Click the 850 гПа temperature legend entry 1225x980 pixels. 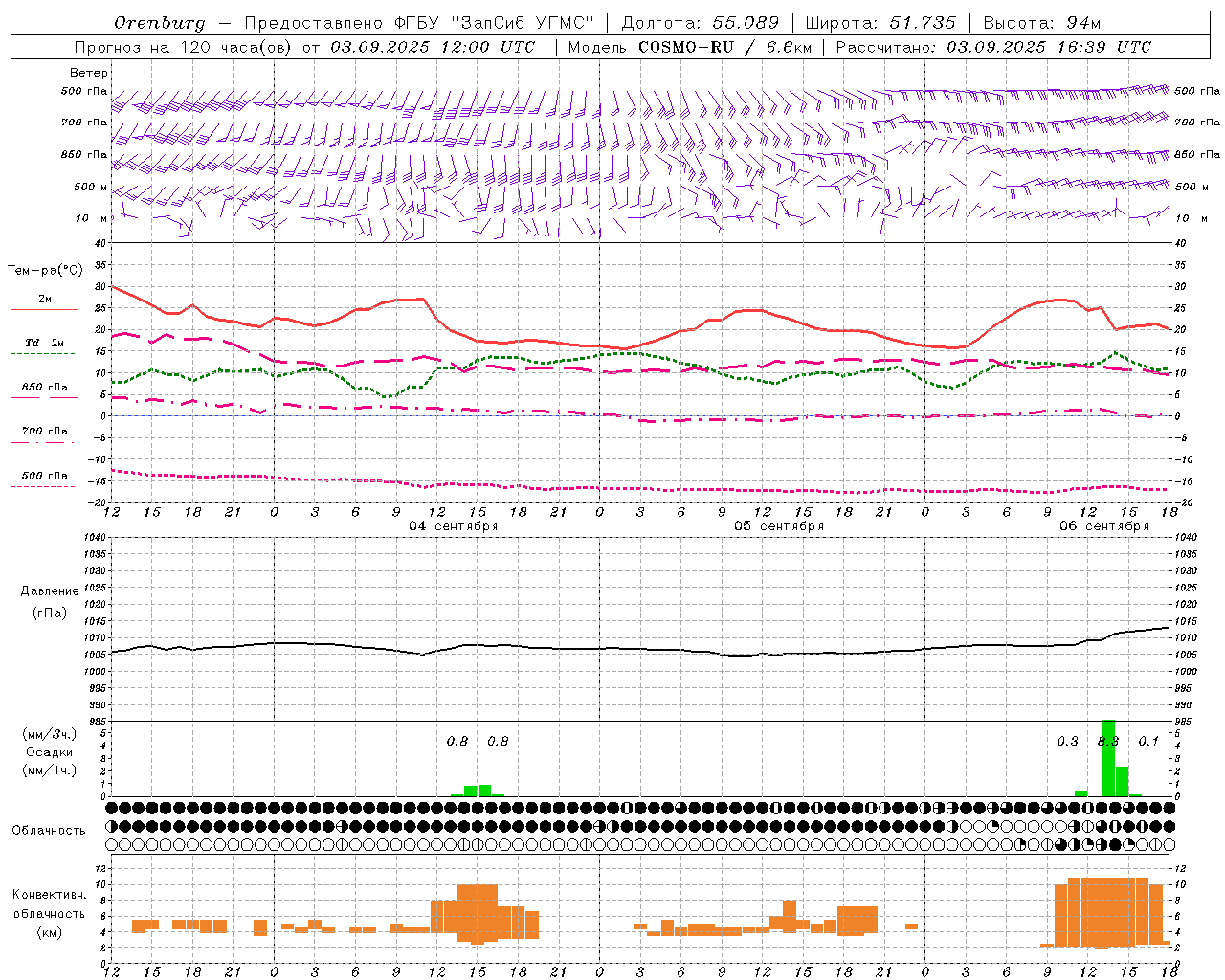45,388
